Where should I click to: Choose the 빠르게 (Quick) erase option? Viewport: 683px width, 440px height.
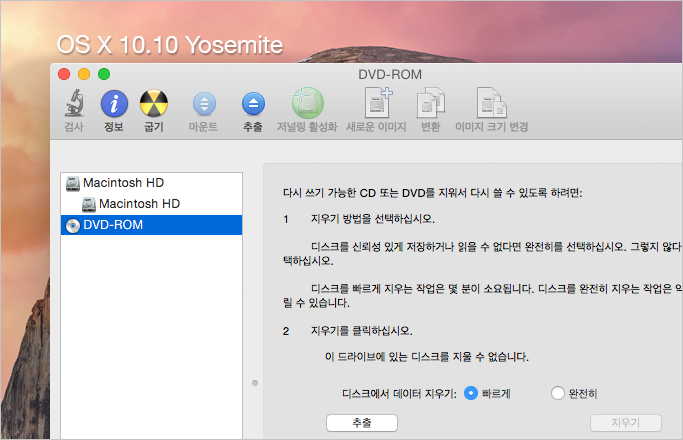click(x=471, y=393)
